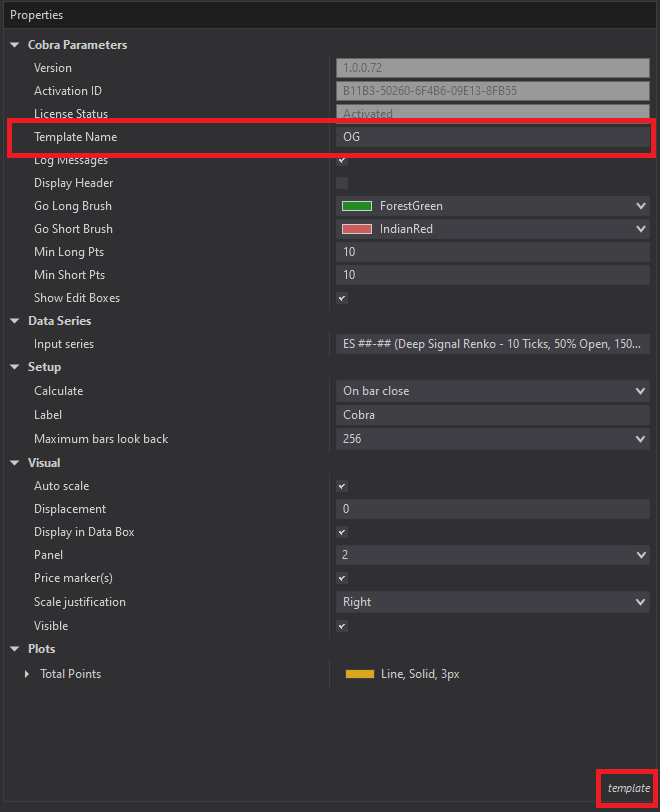The height and width of the screenshot is (812, 660).
Task: Toggle the Auto scale checkbox
Action: coord(342,486)
